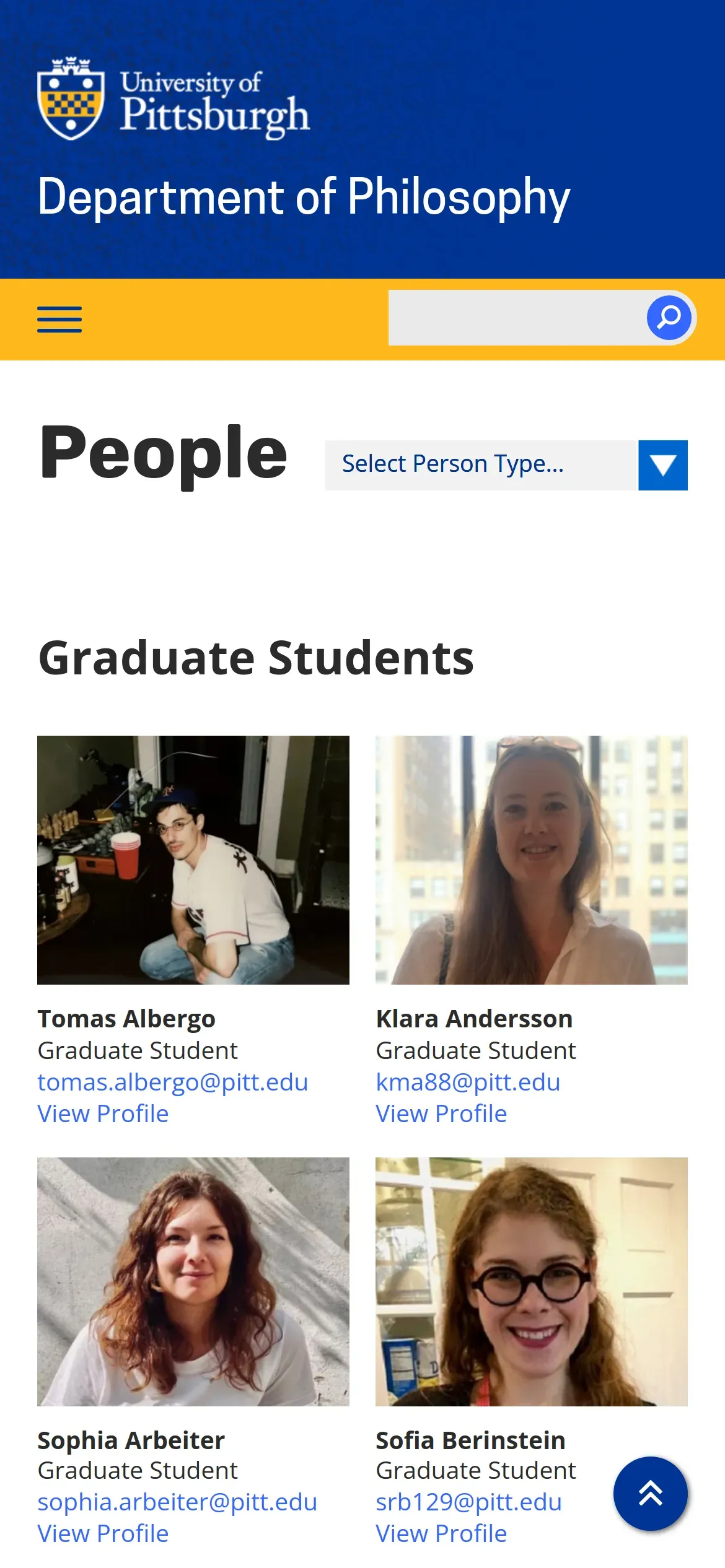
Task: Click the kma88@pitt.edu email link
Action: click(x=468, y=1082)
